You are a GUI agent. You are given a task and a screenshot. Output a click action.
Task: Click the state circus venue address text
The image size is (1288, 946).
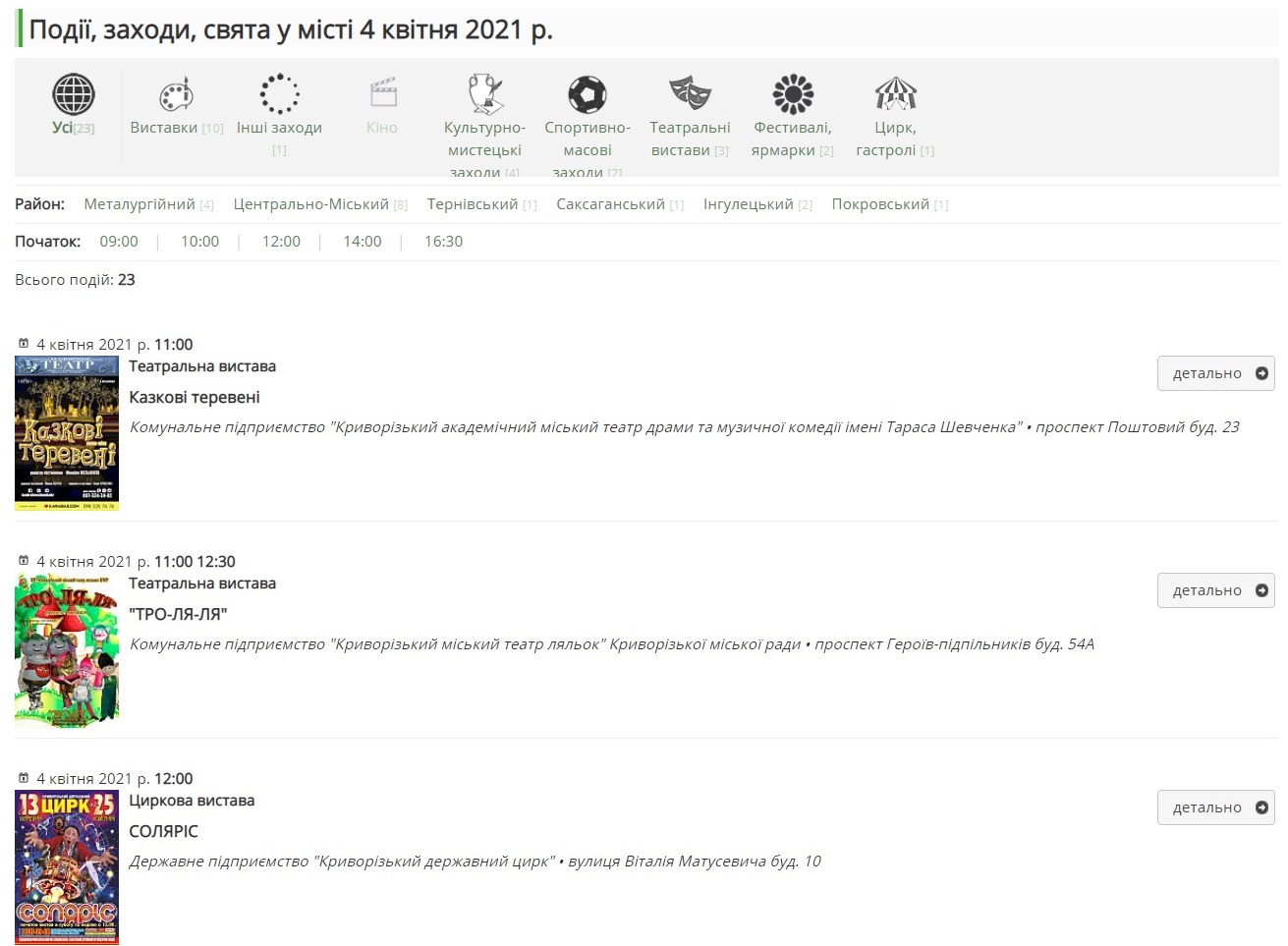coord(476,862)
